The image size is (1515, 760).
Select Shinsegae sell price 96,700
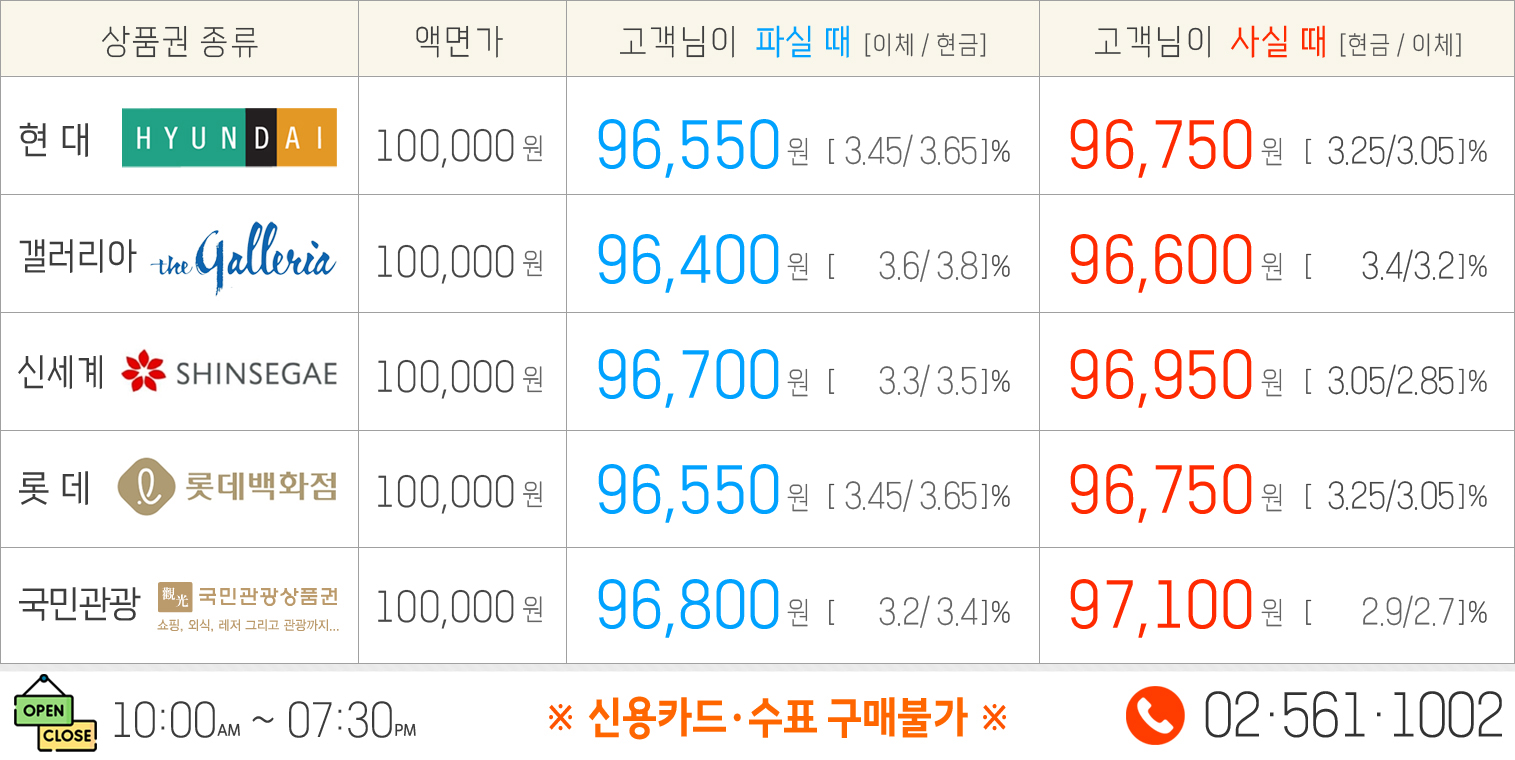tap(688, 376)
